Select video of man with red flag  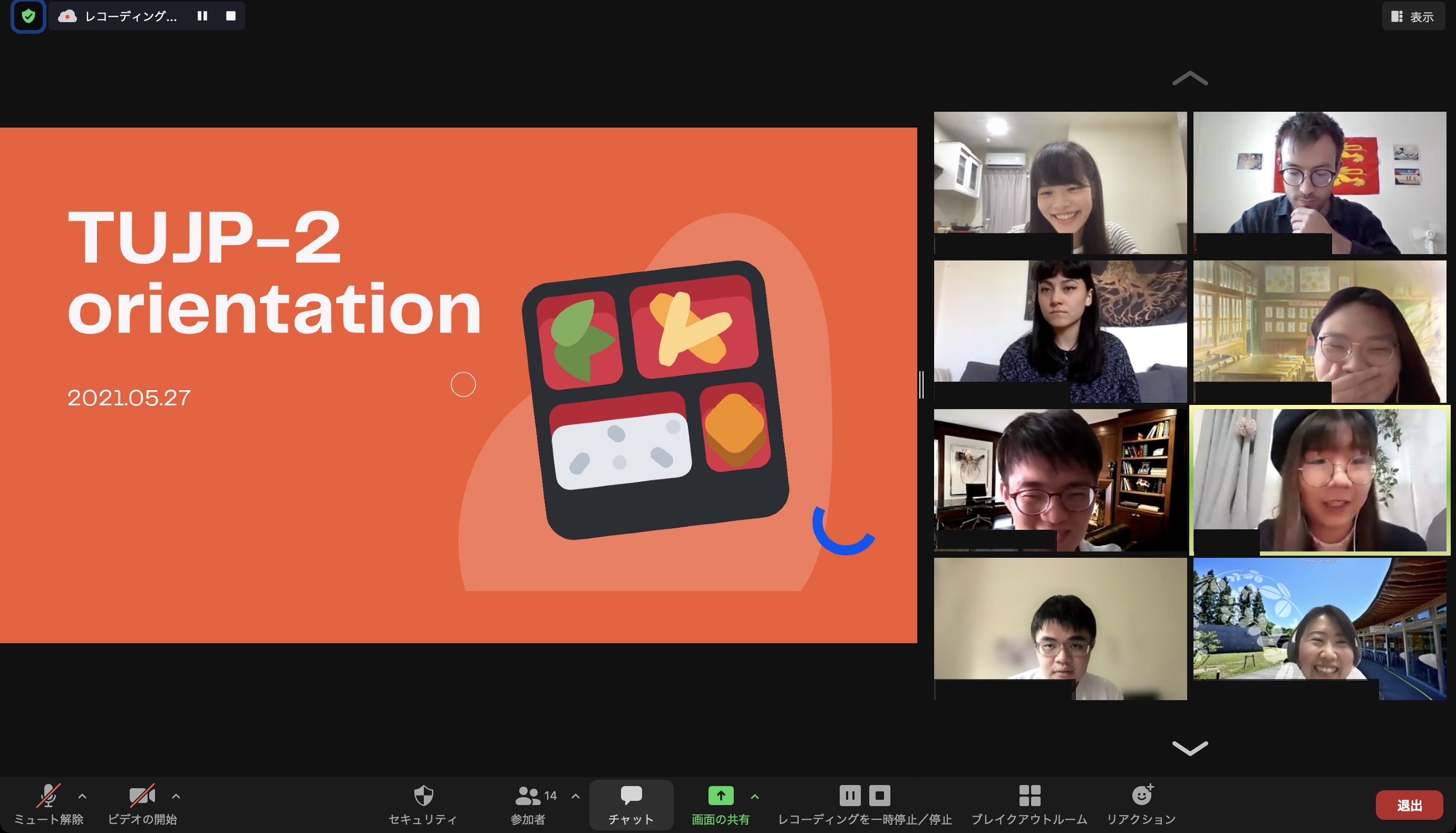tap(1320, 182)
